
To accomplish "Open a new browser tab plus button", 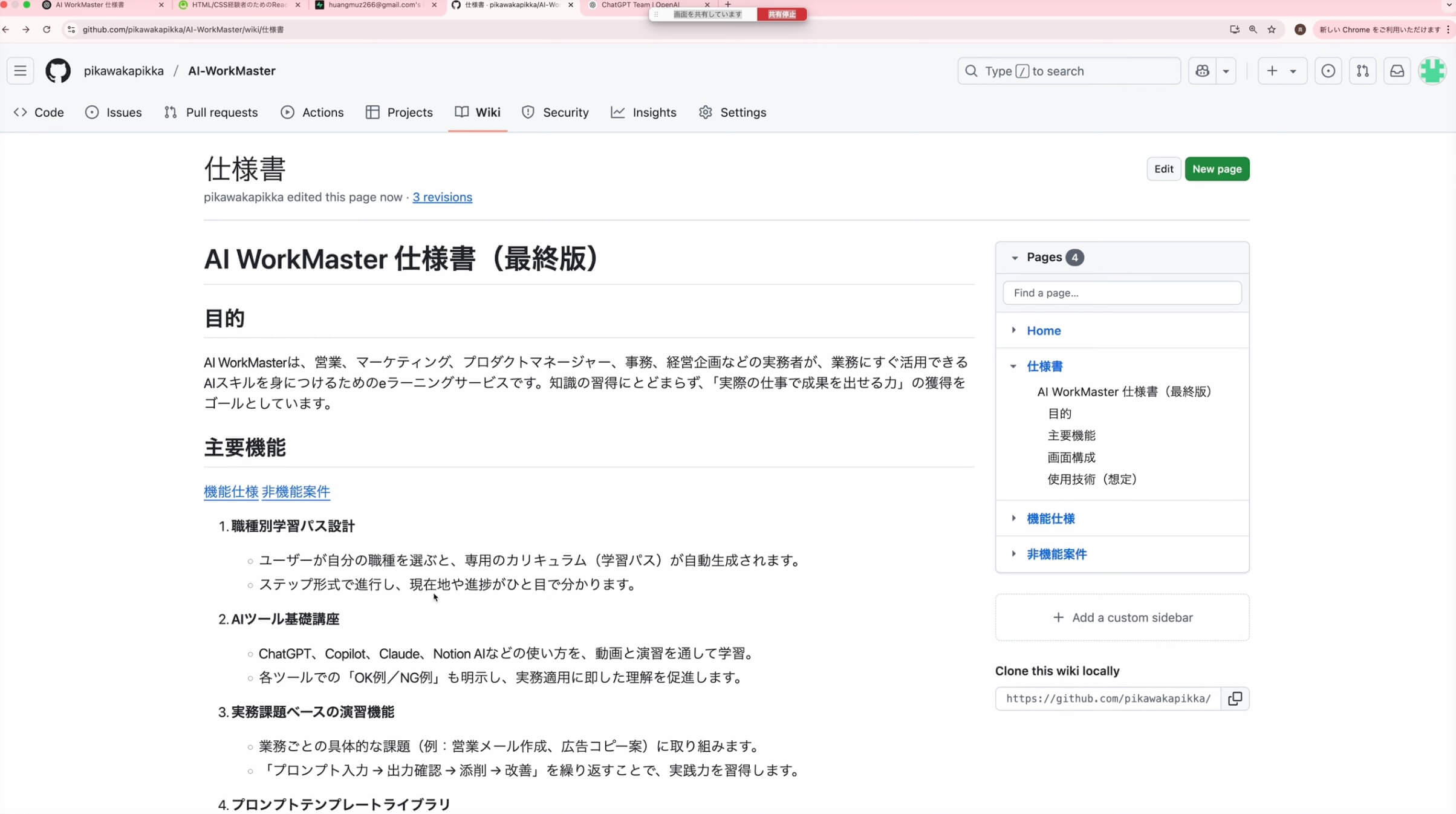I will pyautogui.click(x=728, y=4).
